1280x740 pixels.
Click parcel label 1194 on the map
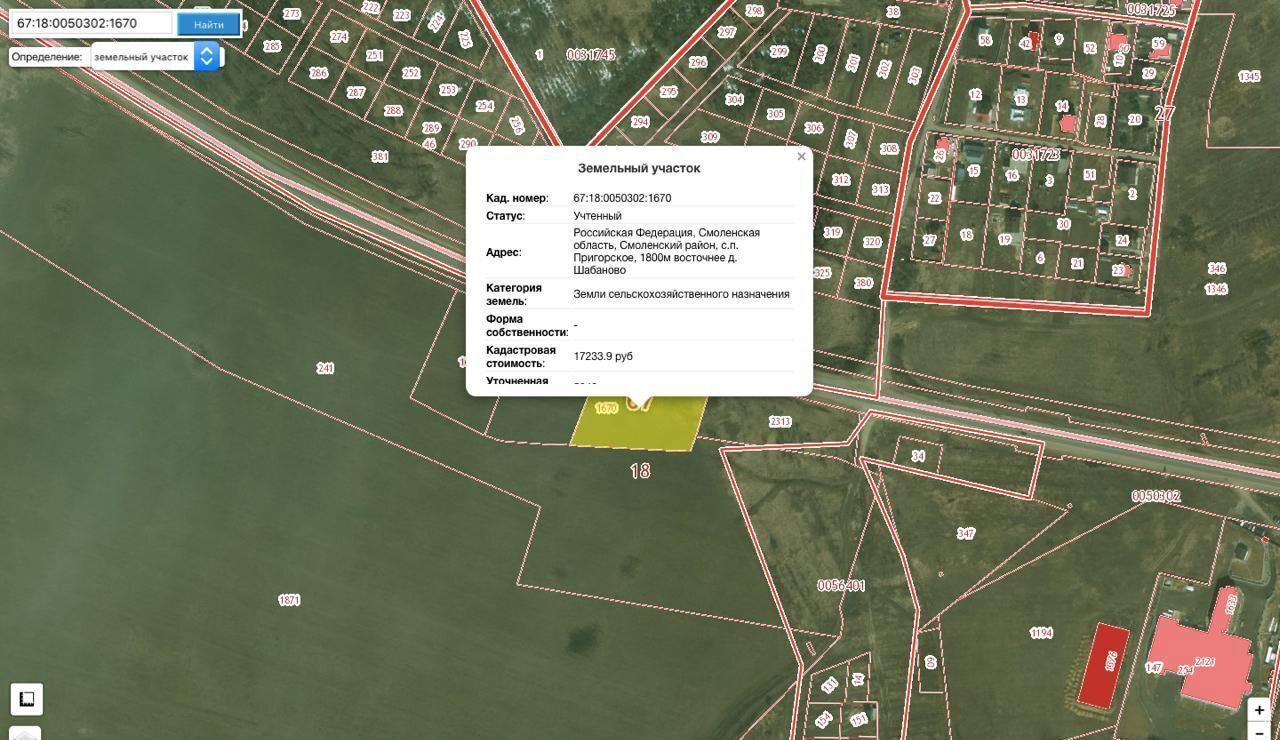pos(1041,633)
